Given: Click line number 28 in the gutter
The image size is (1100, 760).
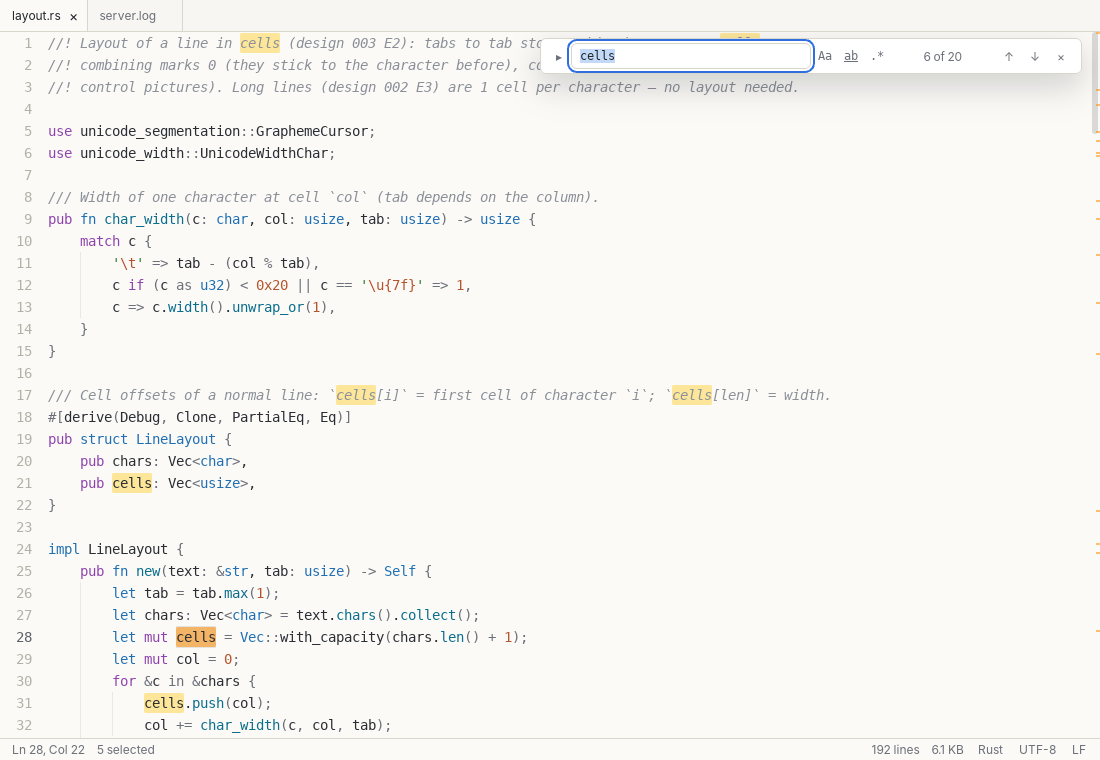Looking at the screenshot, I should 24,637.
